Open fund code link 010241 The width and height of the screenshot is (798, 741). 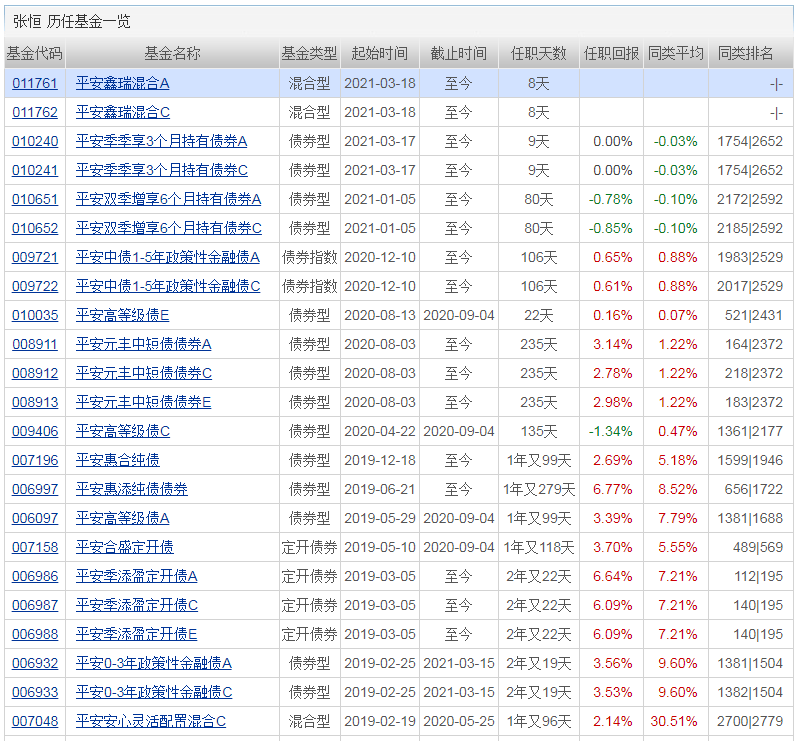[x=35, y=170]
